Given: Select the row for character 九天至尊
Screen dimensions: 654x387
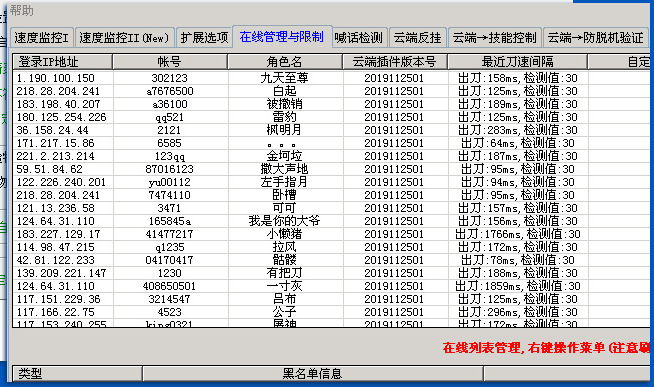Looking at the screenshot, I should [331, 78].
